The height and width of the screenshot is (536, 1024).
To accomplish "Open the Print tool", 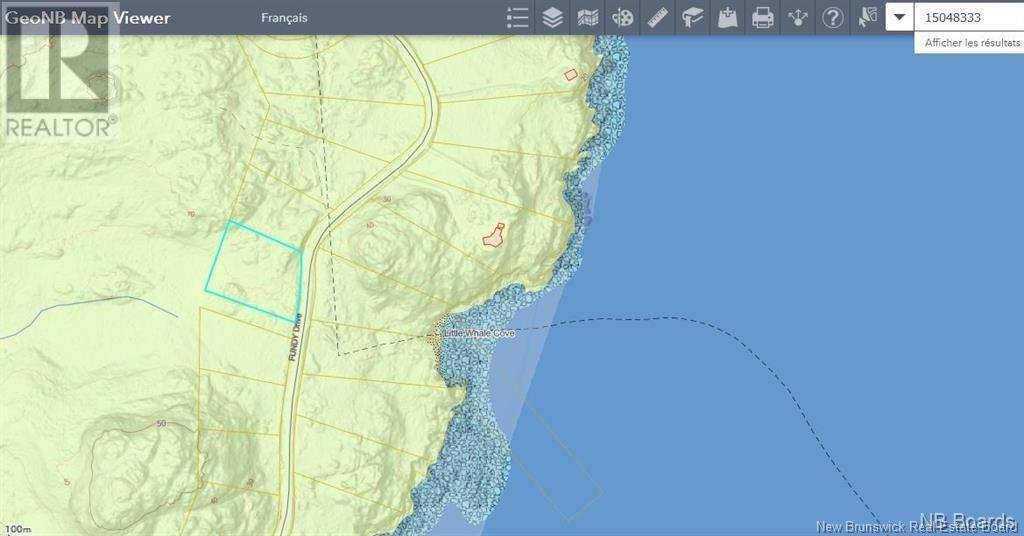I will tap(762, 18).
